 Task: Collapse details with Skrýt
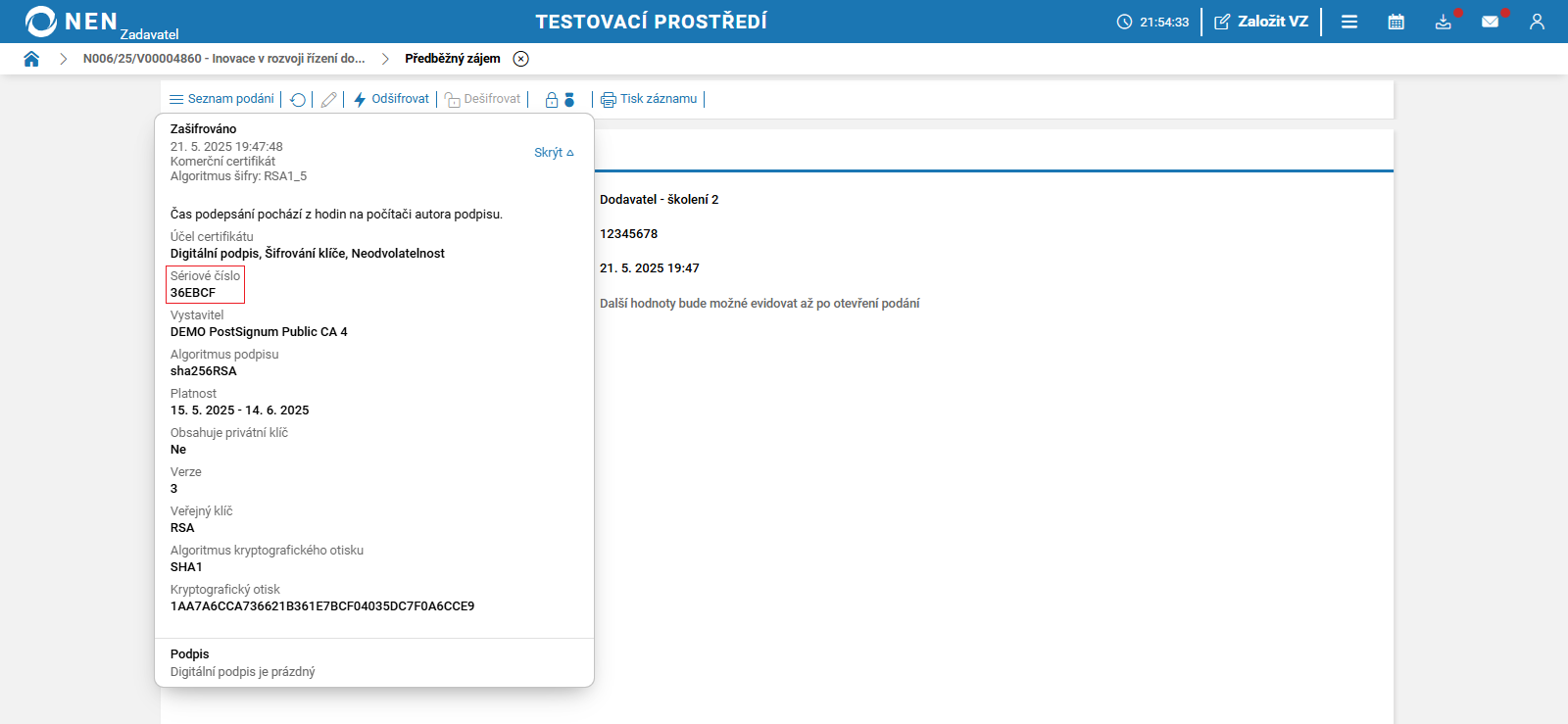554,153
